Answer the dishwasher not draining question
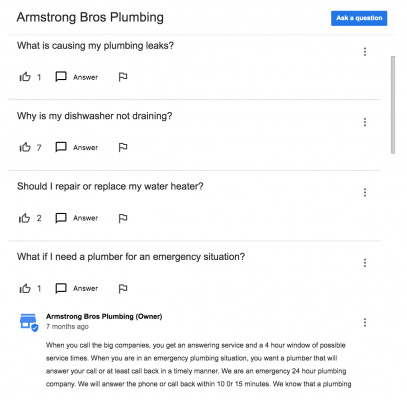Viewport: 407px width, 400px height. [x=77, y=147]
